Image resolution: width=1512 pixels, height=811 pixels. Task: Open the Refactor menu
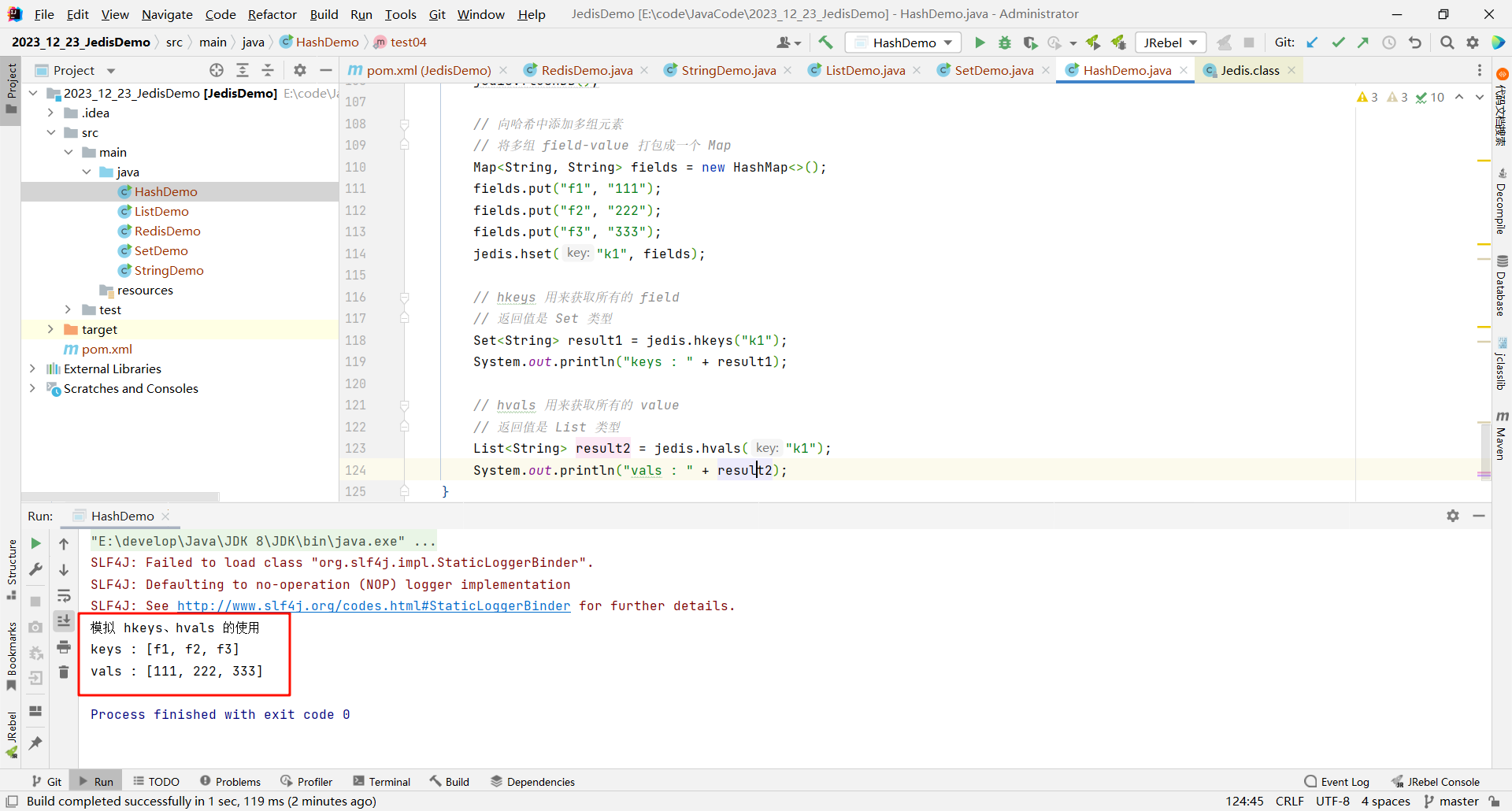point(272,14)
